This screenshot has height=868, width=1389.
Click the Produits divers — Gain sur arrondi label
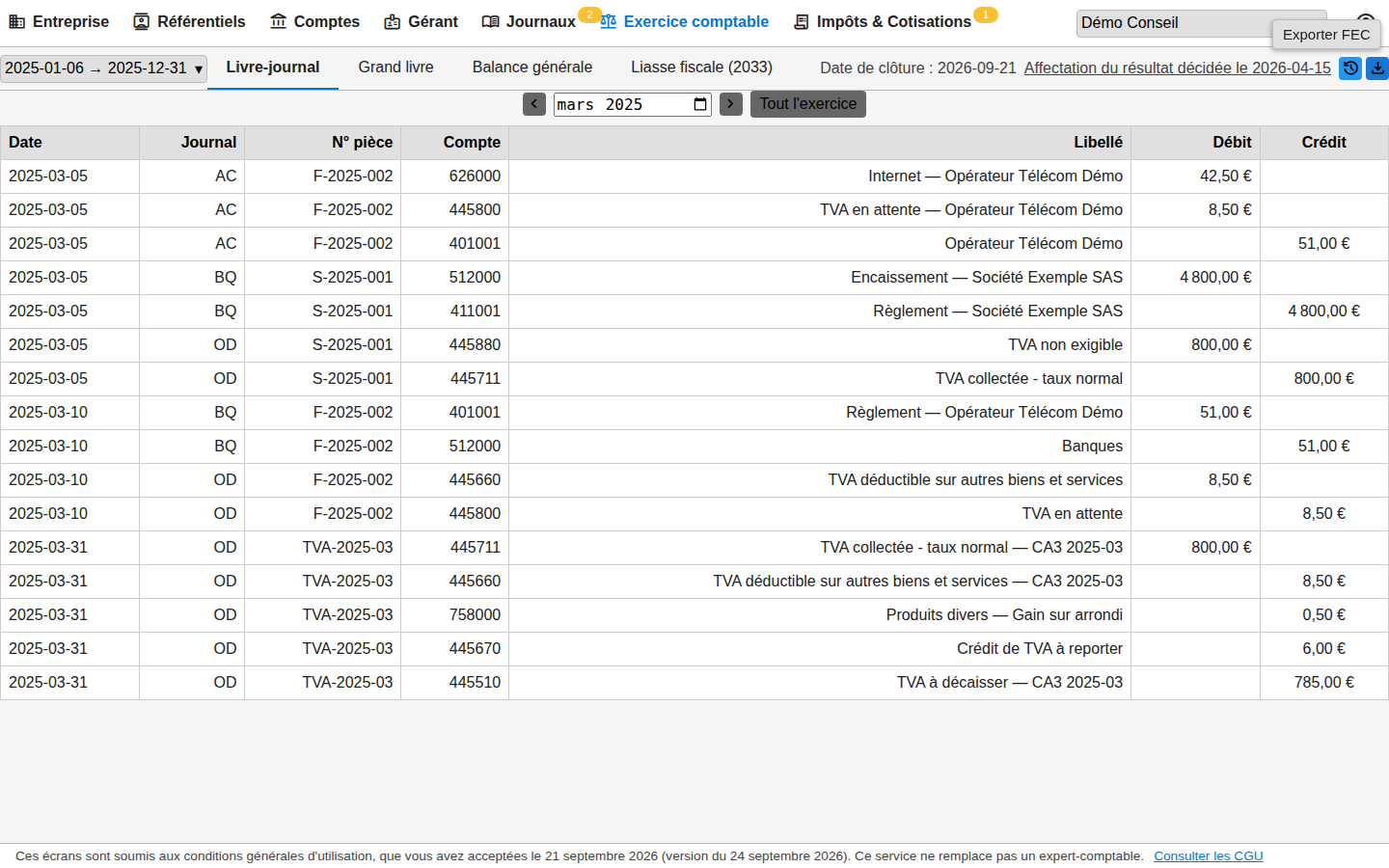[x=1004, y=615]
